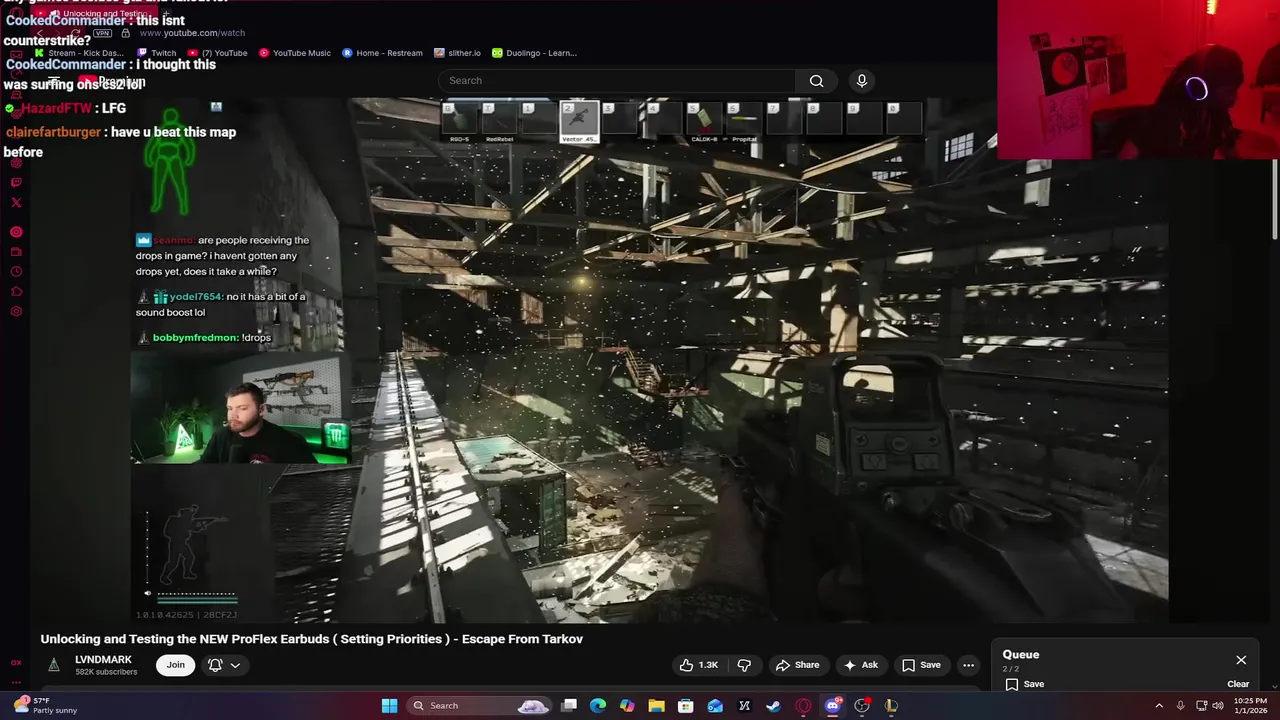
Task: Click the YouTube search magnifier button
Action: click(817, 81)
